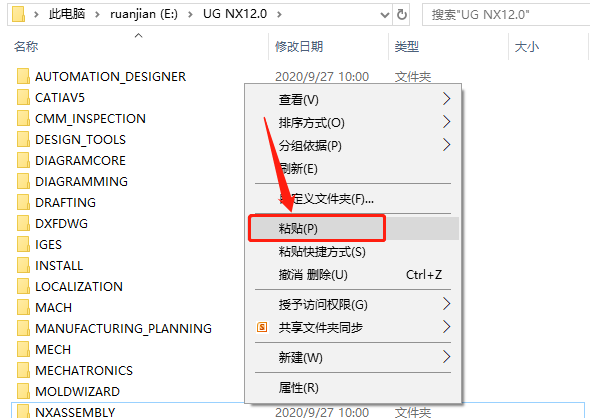Screen dimensions: 590x418
Task: Select the CMM_INSPECTION folder icon
Action: tap(23, 118)
